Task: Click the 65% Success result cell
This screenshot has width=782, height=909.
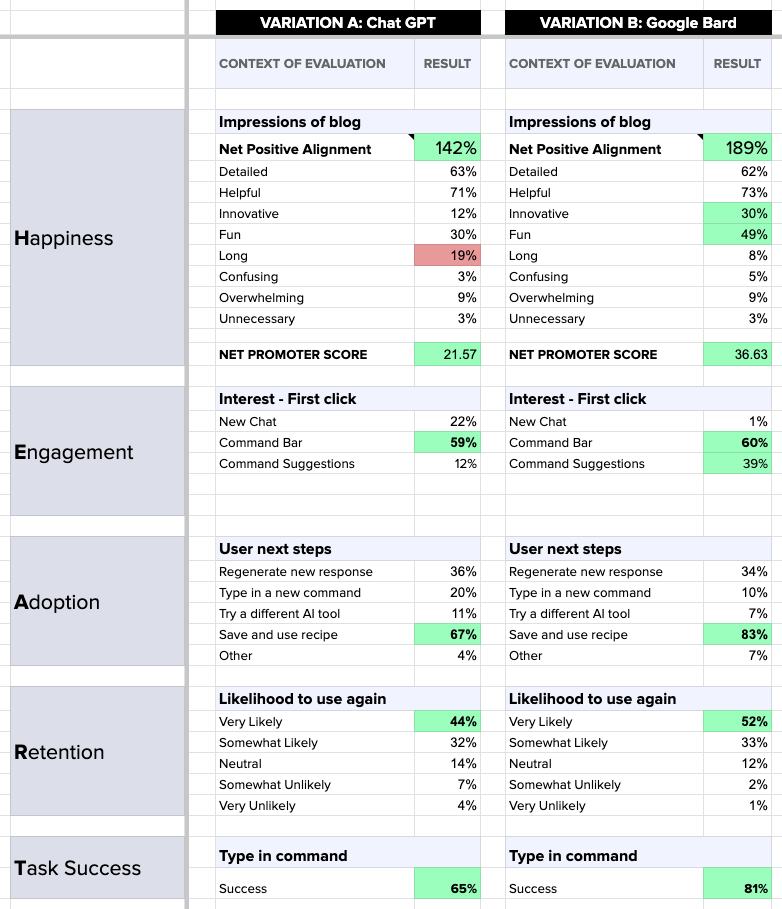Action: pos(447,888)
